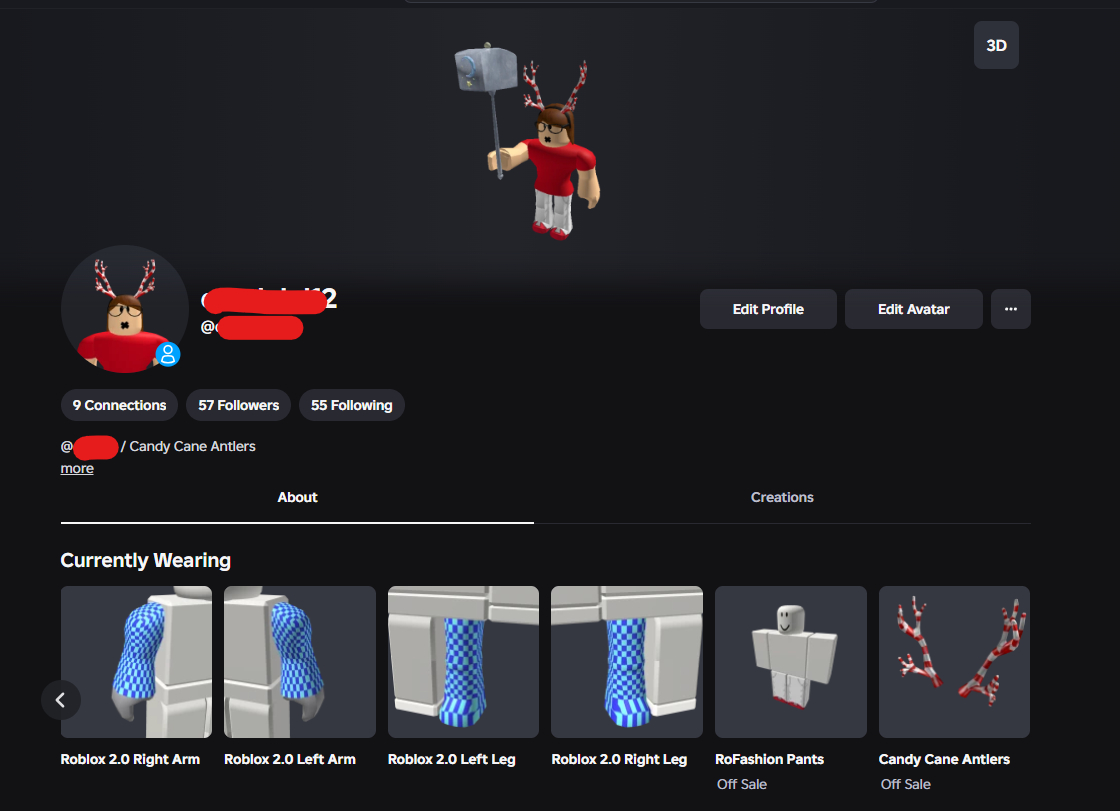Viewport: 1120px width, 811px height.
Task: Open the Roblox 2.0 Left Leg thumbnail
Action: coord(464,662)
